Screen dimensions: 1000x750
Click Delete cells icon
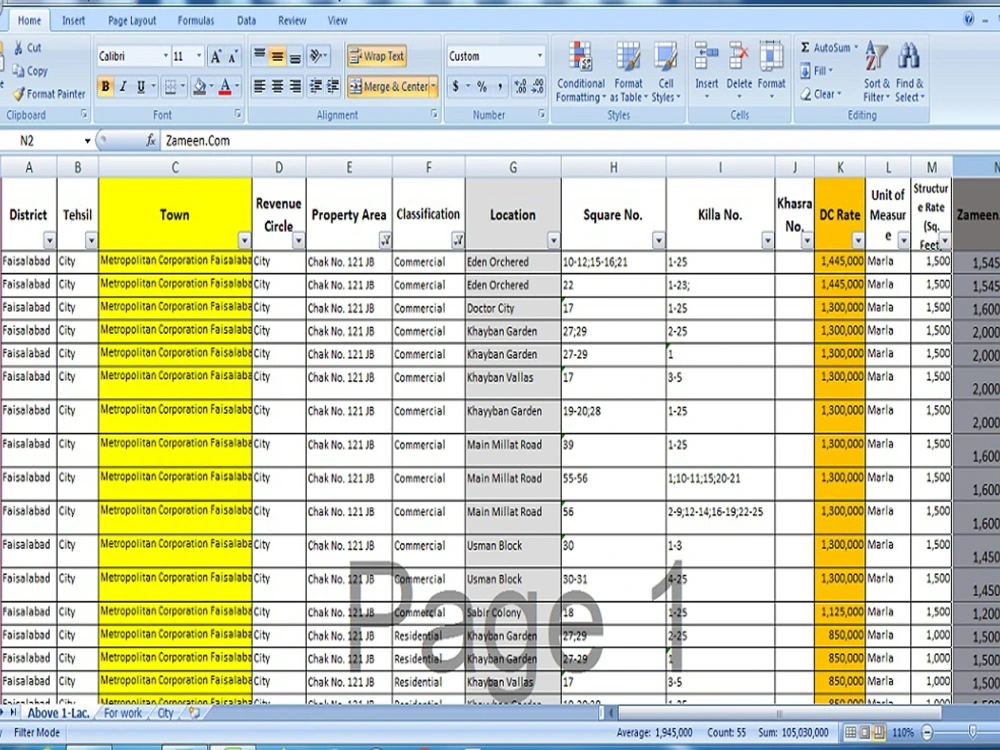coord(739,56)
